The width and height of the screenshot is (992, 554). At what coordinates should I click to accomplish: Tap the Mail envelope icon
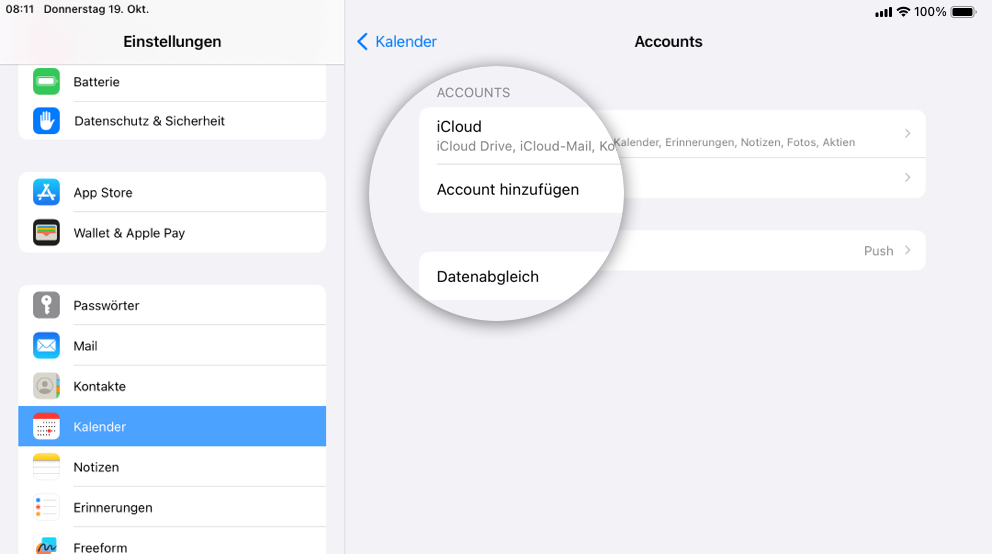46,346
